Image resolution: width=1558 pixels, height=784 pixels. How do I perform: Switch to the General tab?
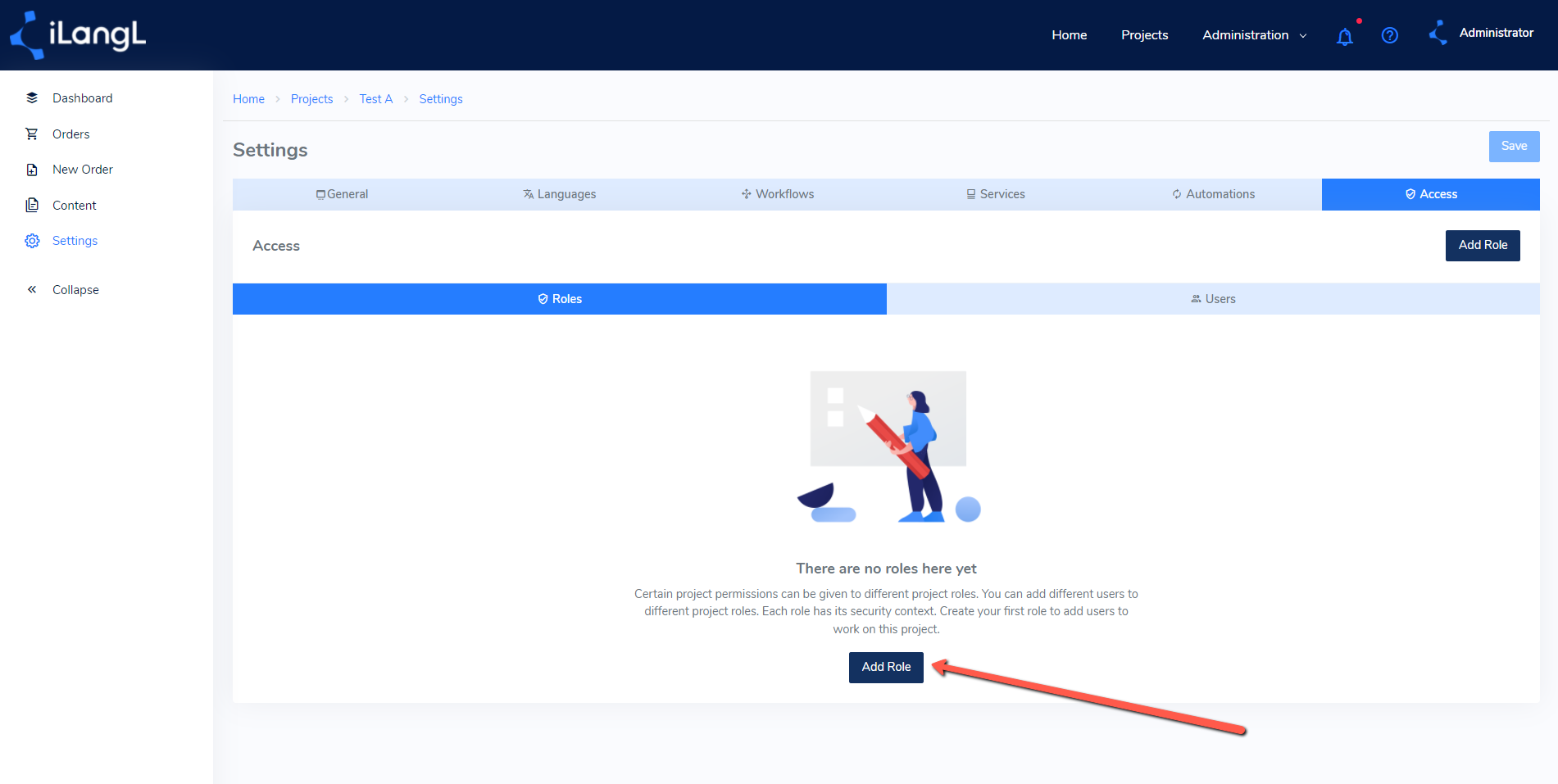pos(342,194)
